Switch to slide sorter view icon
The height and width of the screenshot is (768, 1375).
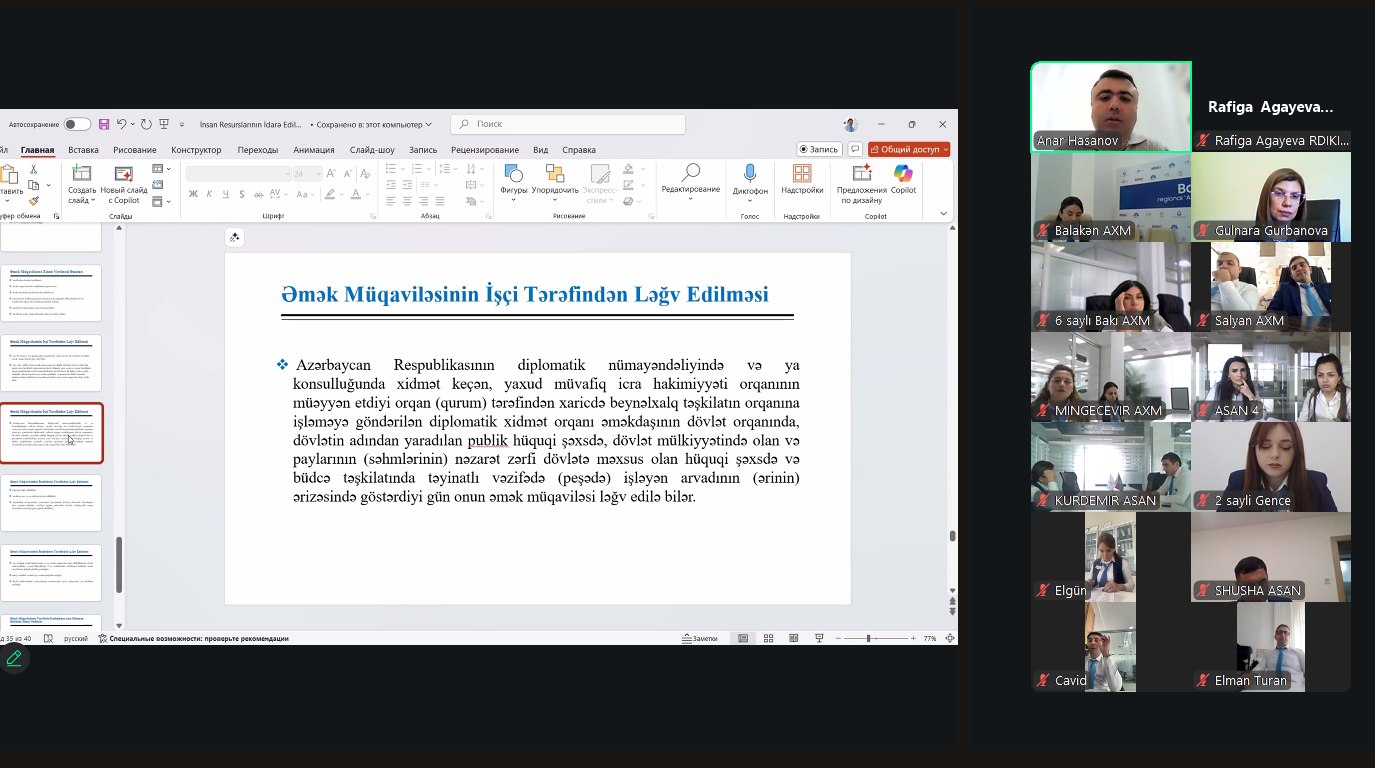tap(768, 638)
